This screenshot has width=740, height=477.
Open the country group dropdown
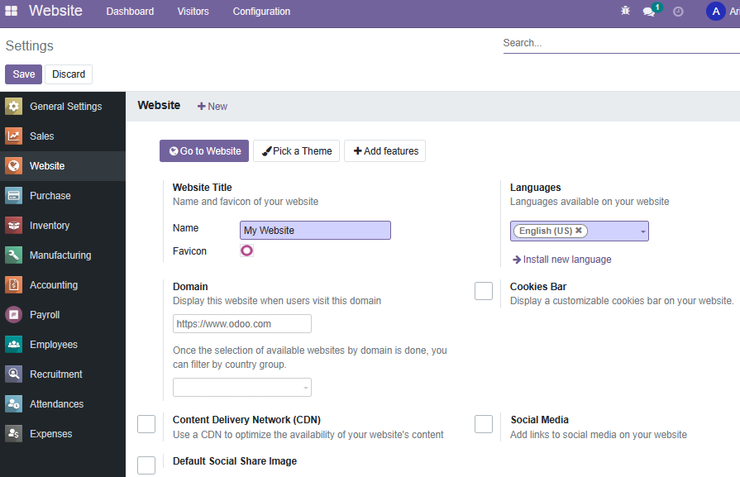click(242, 387)
